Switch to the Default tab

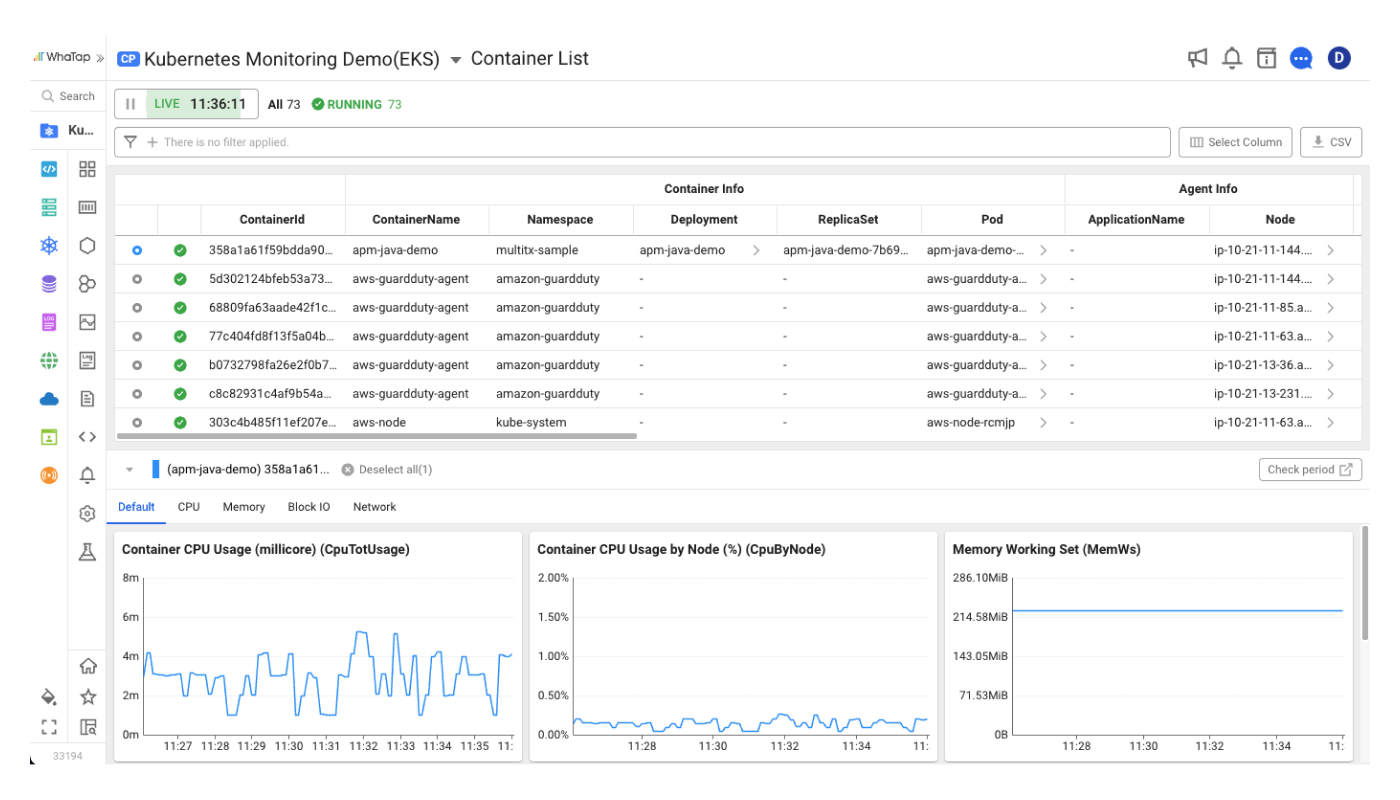[x=136, y=507]
